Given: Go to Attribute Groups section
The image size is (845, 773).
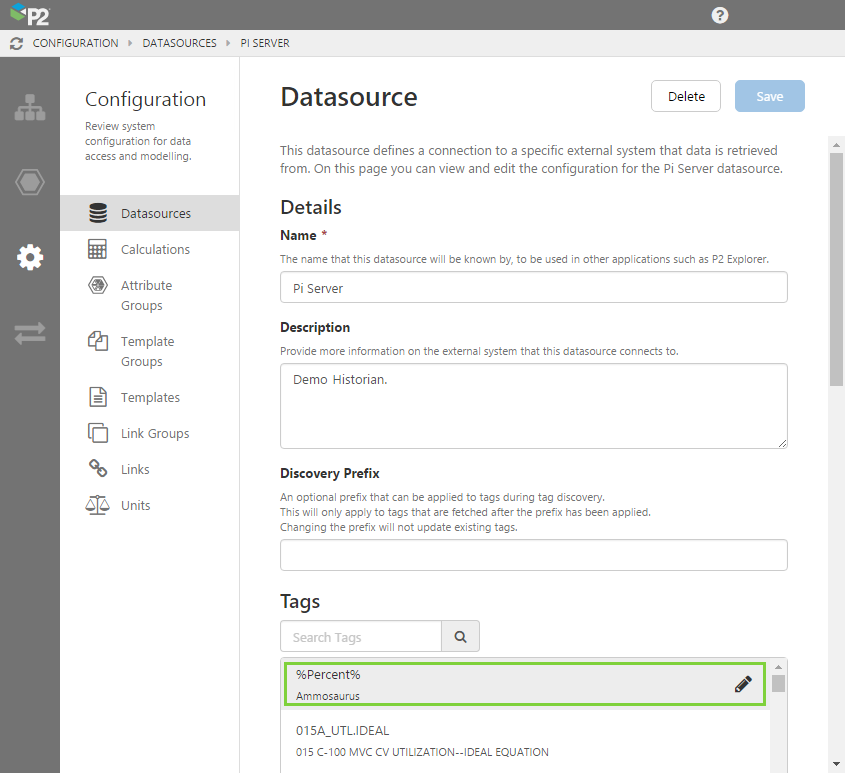Looking at the screenshot, I should coord(146,295).
